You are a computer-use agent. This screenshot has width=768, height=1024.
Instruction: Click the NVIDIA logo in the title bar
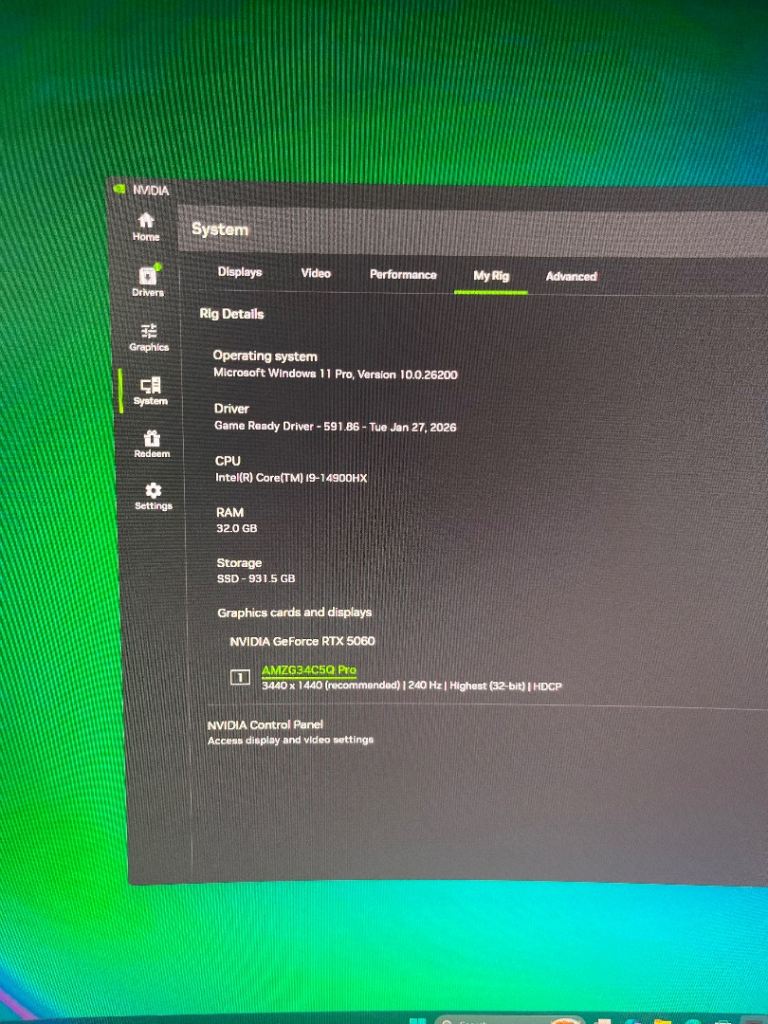[x=119, y=189]
